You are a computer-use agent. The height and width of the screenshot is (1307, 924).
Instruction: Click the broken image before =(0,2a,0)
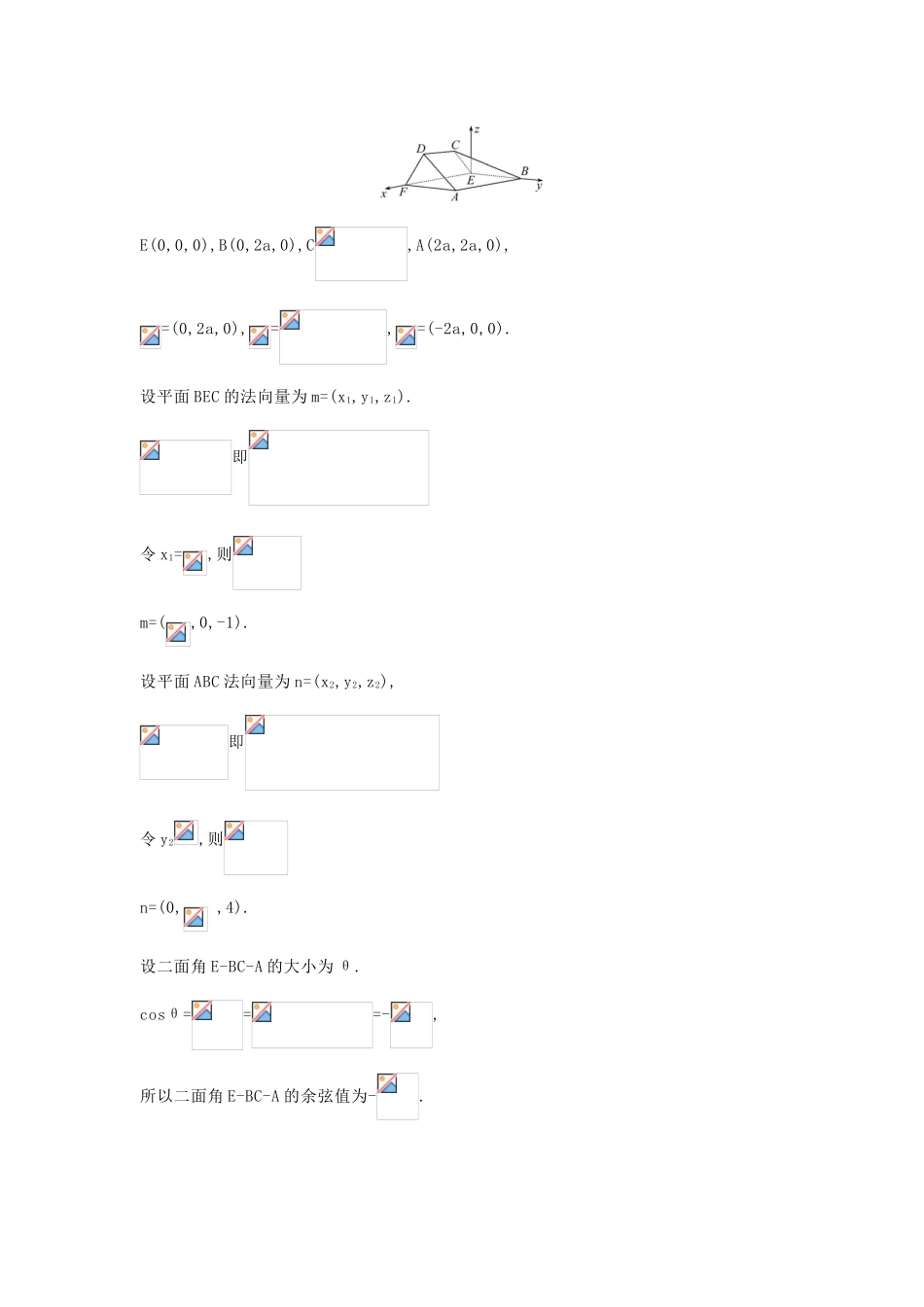150,336
